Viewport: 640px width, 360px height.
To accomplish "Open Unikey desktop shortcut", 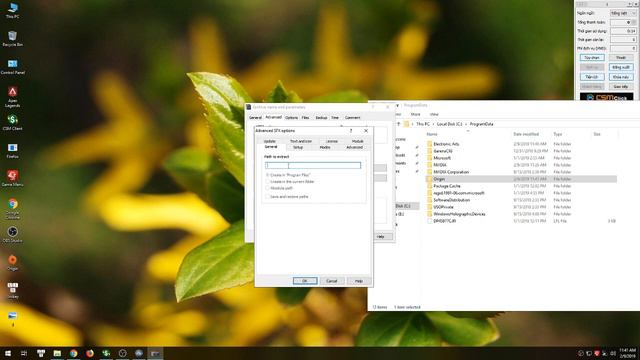I will [x=13, y=290].
